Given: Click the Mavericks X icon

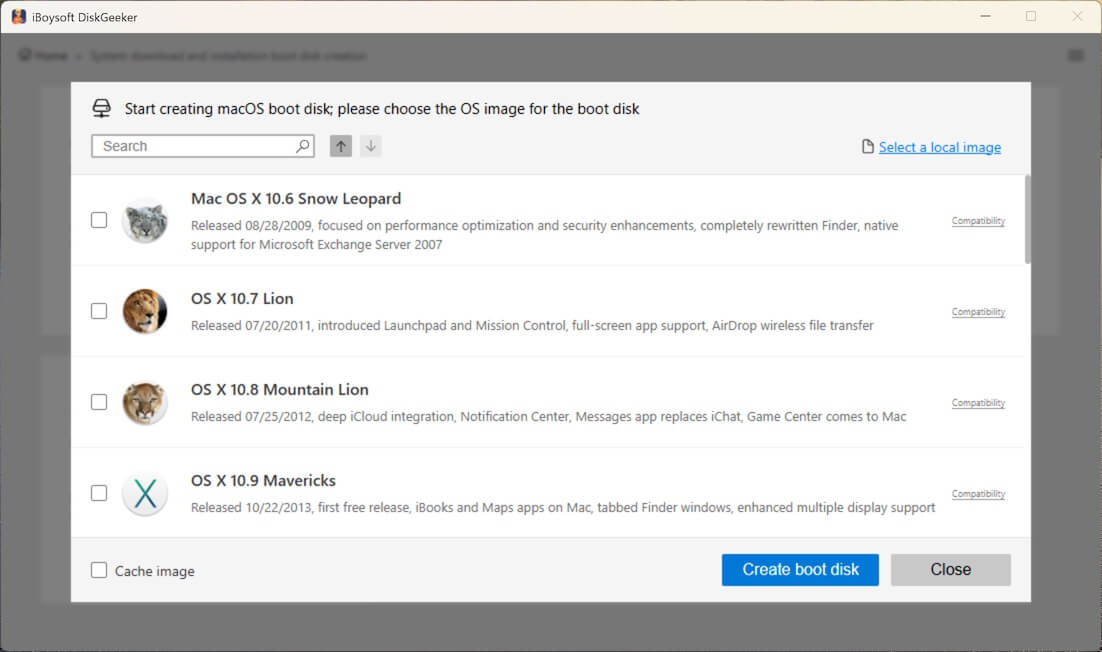Looking at the screenshot, I should [144, 493].
